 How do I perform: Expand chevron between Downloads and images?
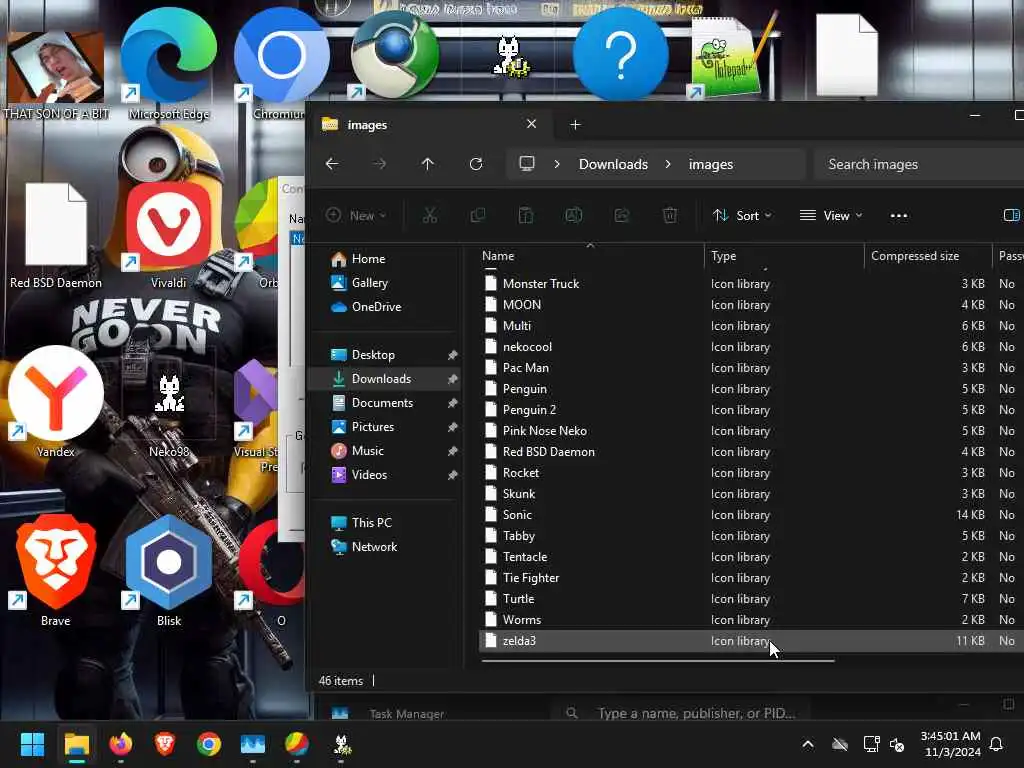(667, 164)
